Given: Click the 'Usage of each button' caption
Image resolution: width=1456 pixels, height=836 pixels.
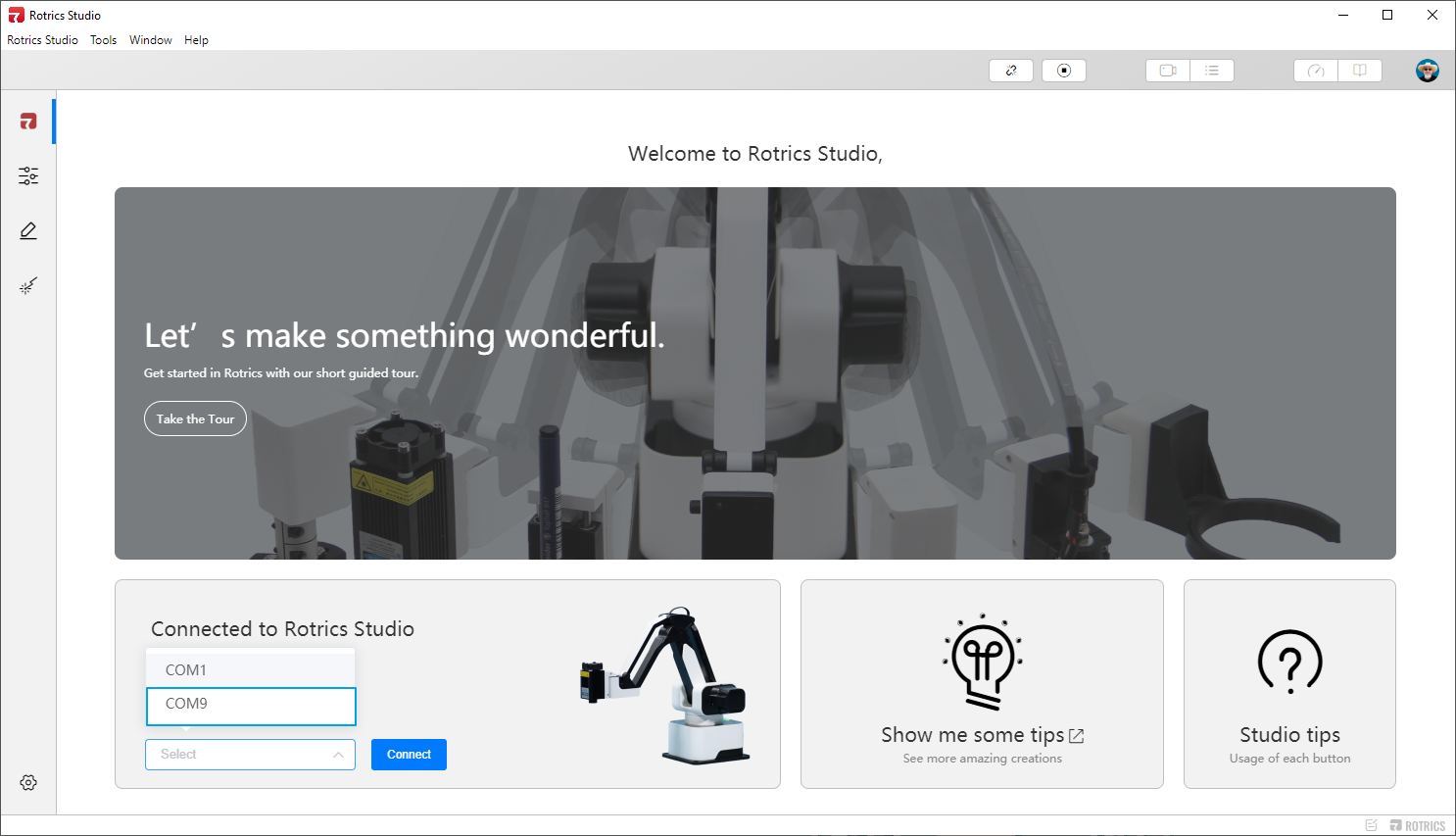Looking at the screenshot, I should tap(1289, 759).
